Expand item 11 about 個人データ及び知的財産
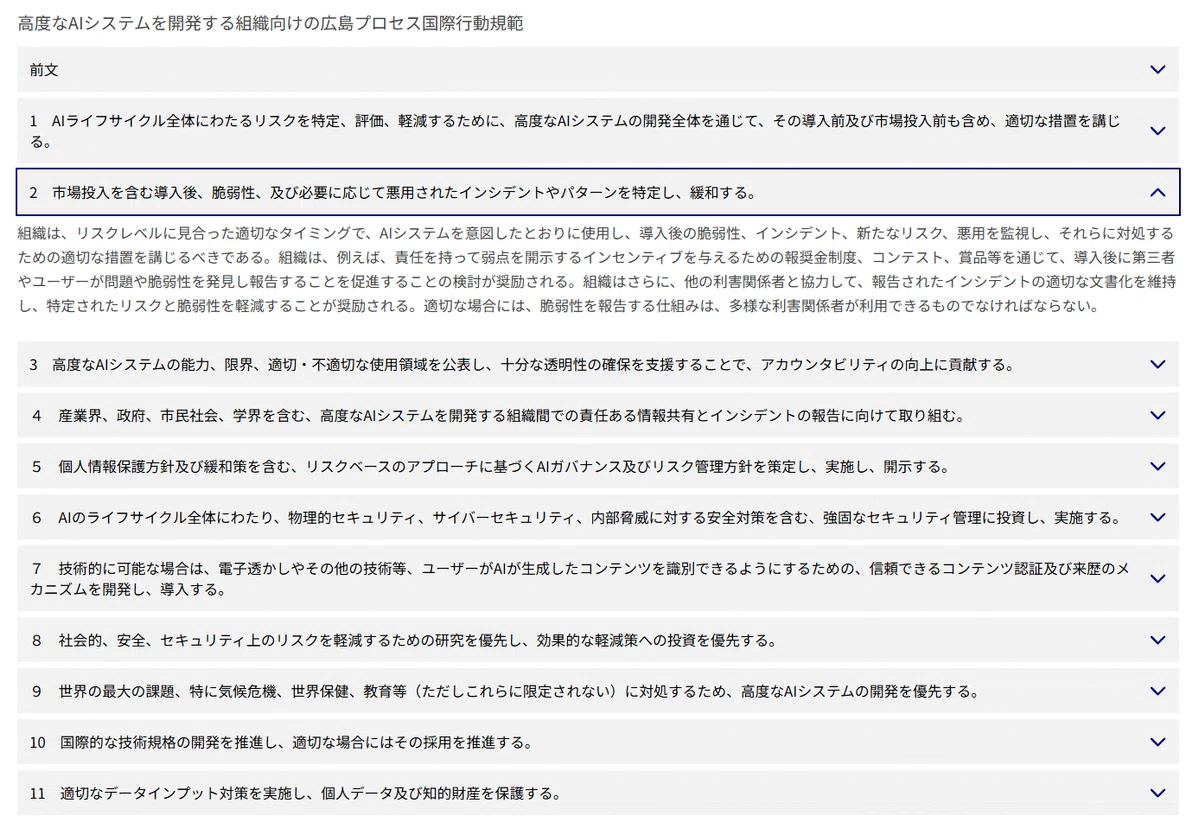1200x835 pixels. tap(598, 793)
